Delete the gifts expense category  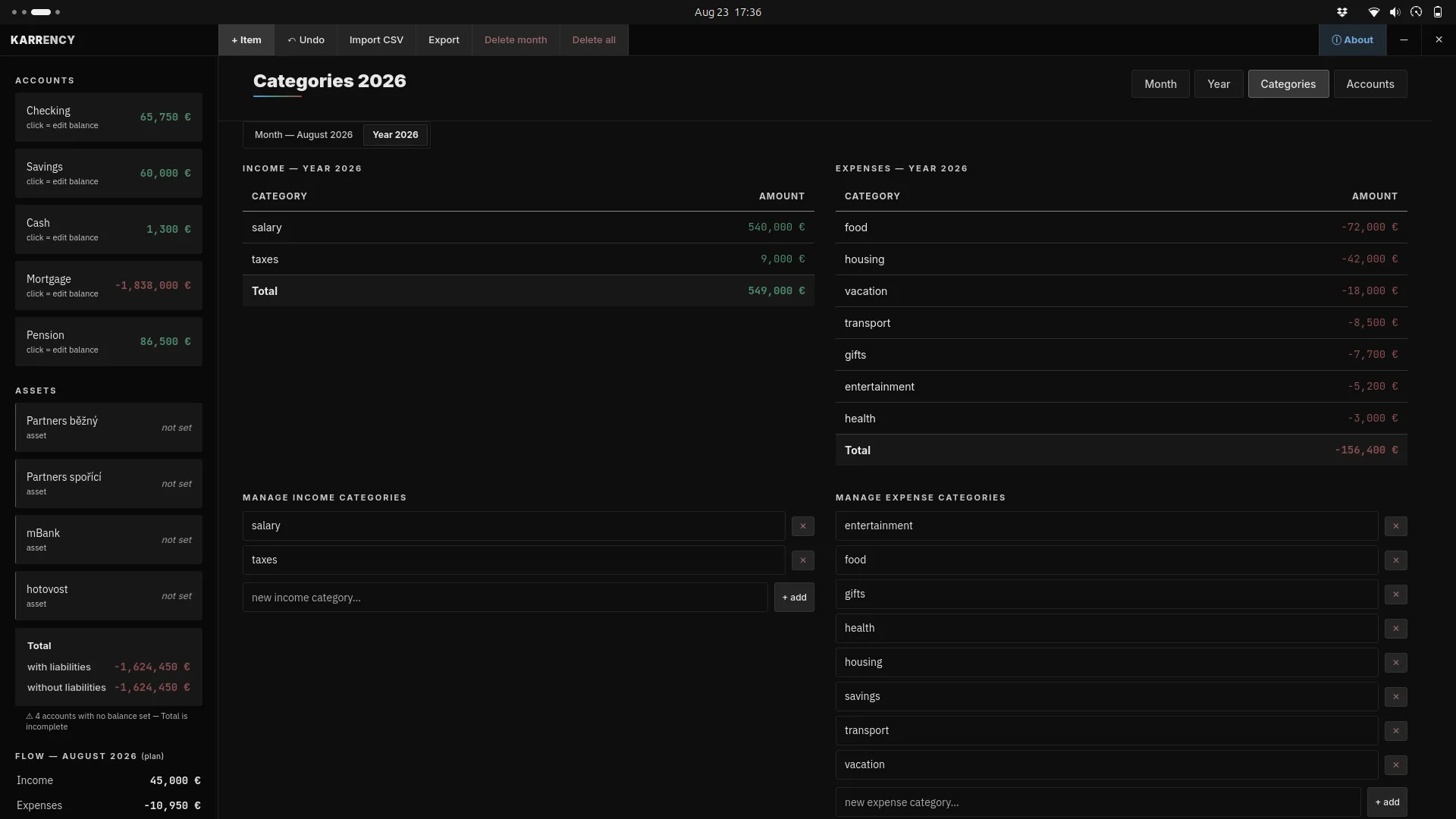1395,595
